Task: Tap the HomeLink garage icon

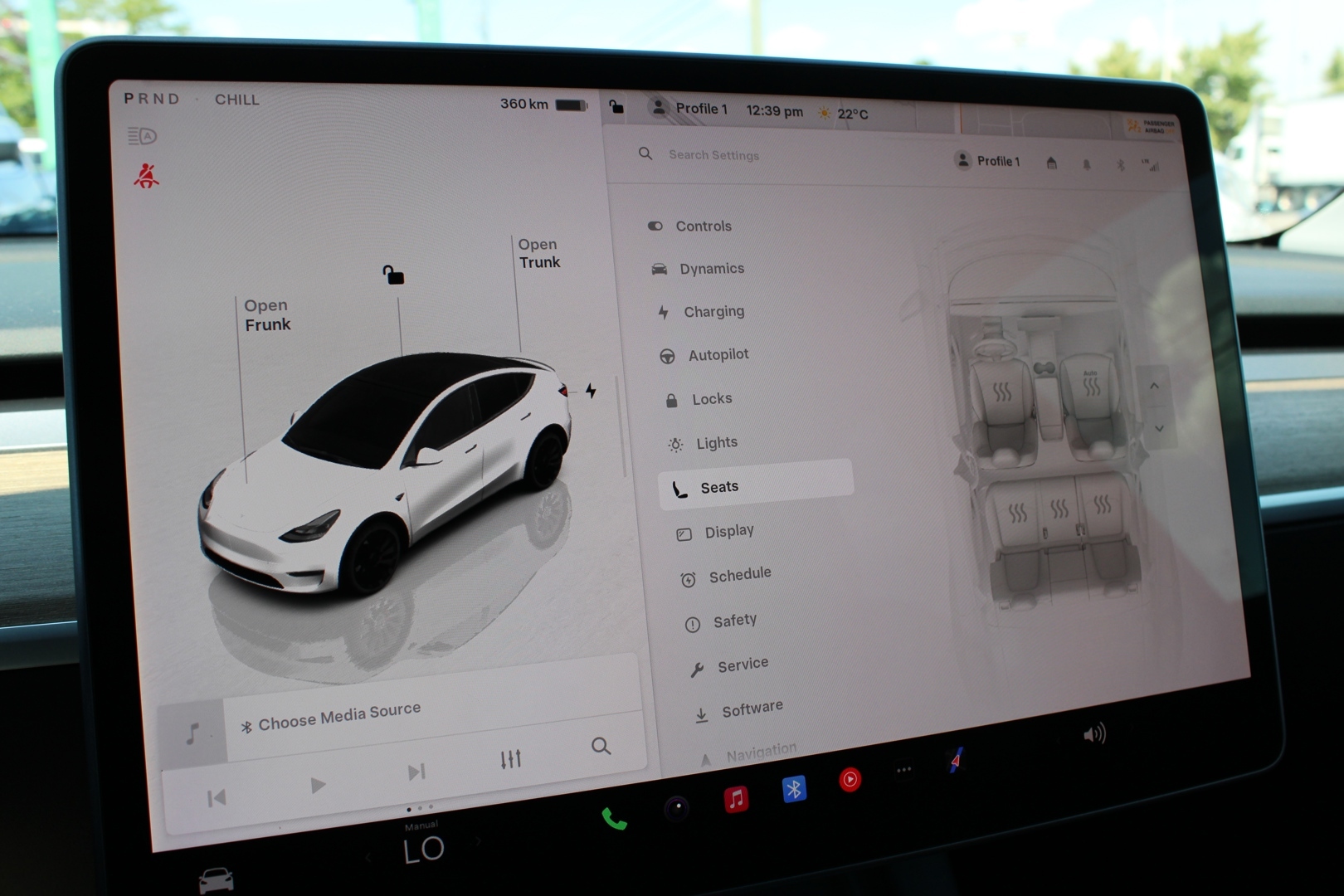Action: [1051, 163]
